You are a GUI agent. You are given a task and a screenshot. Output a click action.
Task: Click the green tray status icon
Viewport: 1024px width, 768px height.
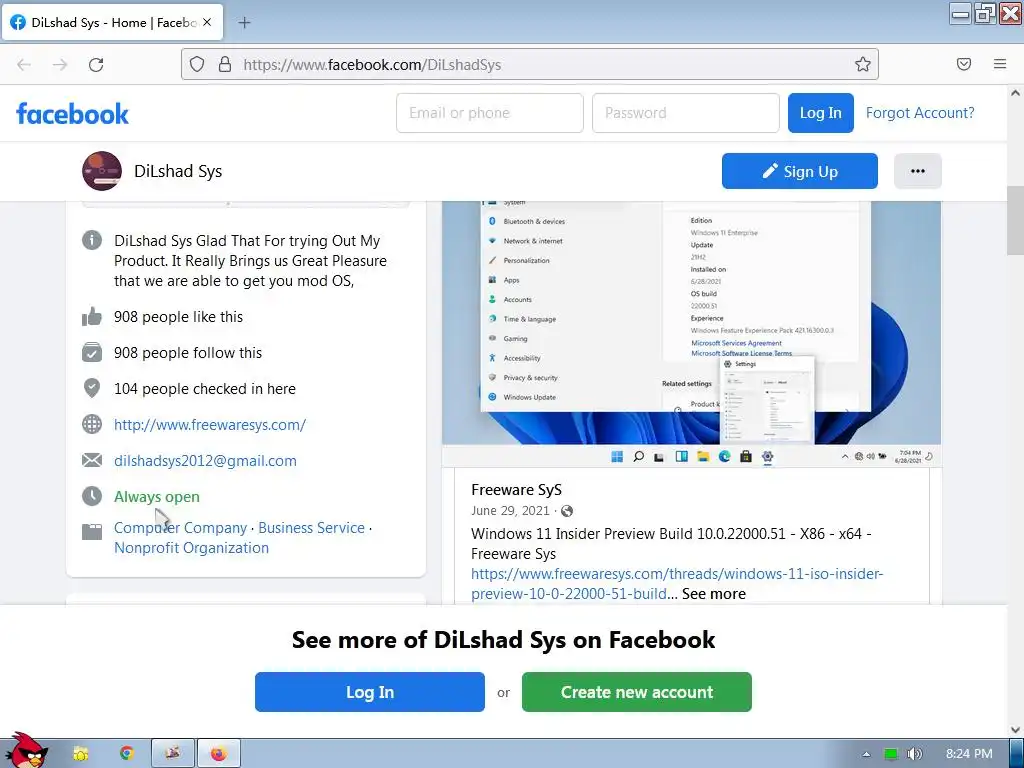coord(891,754)
